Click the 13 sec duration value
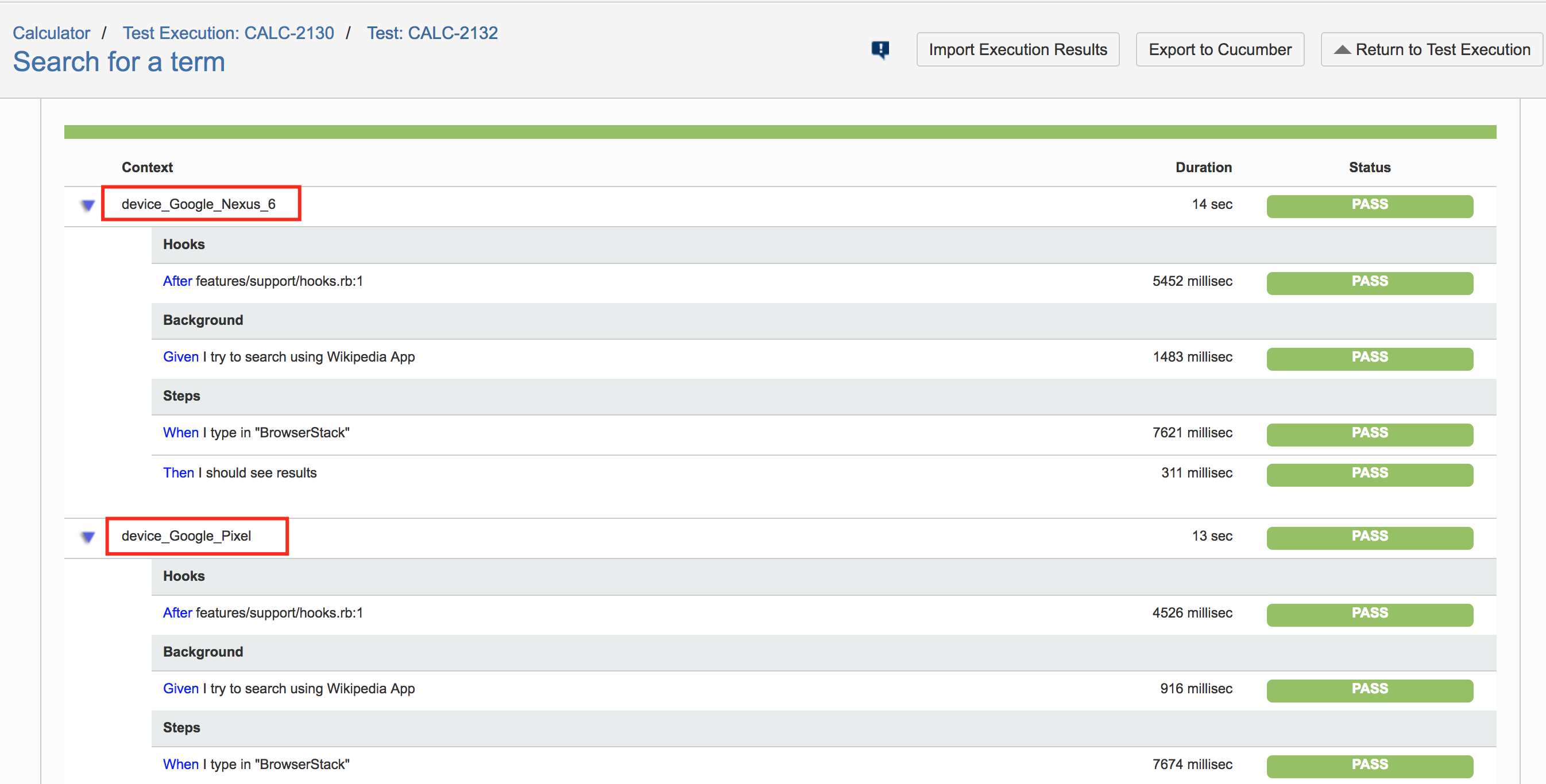This screenshot has width=1546, height=784. [1212, 535]
